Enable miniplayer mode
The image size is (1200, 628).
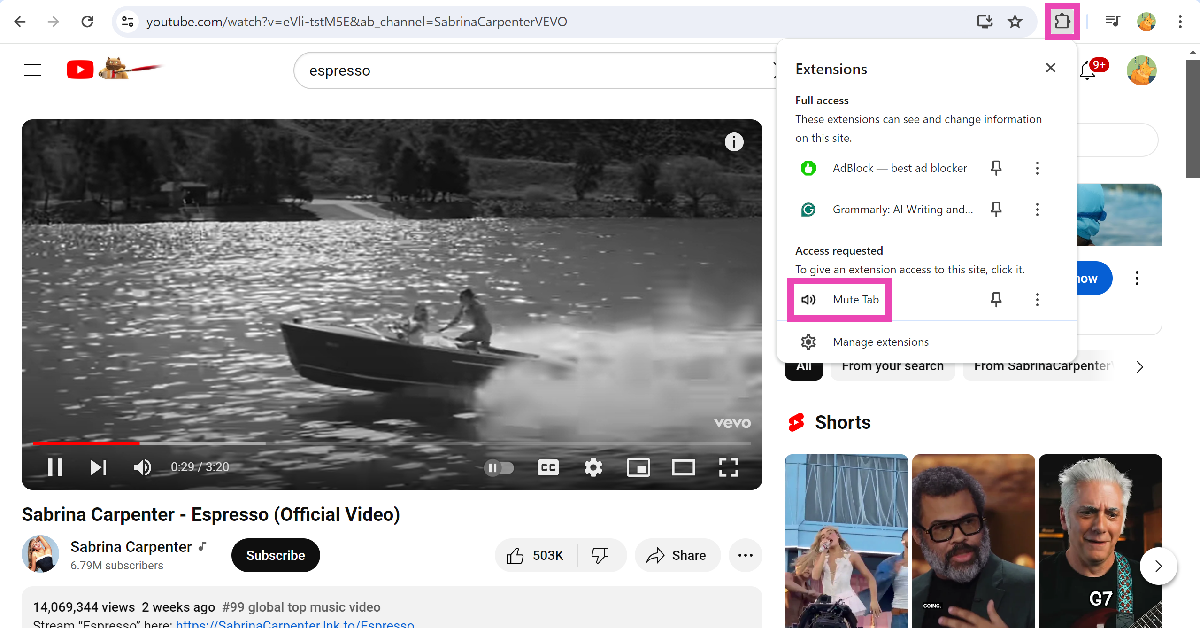coord(638,467)
